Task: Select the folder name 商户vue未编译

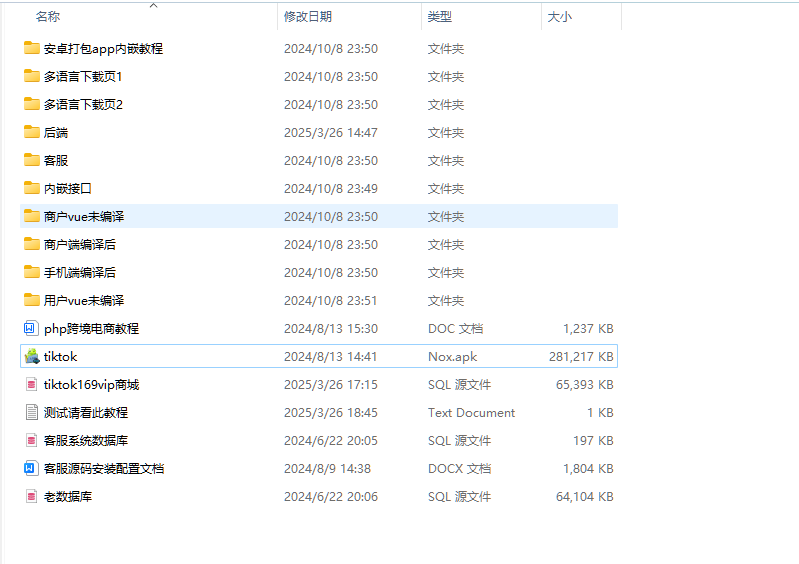Action: pyautogui.click(x=84, y=217)
